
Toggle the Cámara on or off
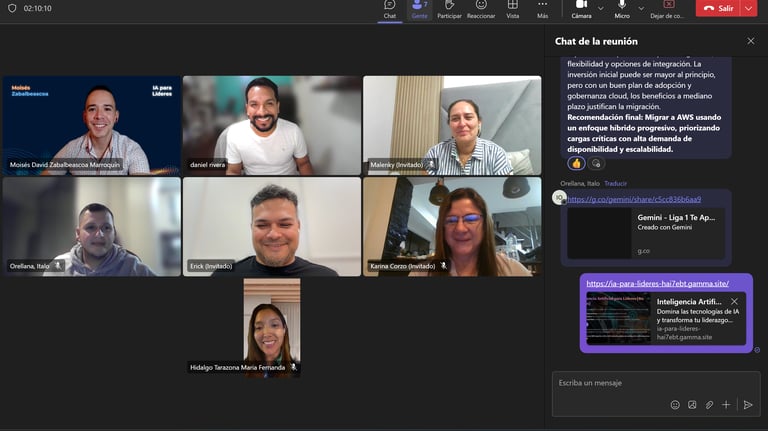581,10
